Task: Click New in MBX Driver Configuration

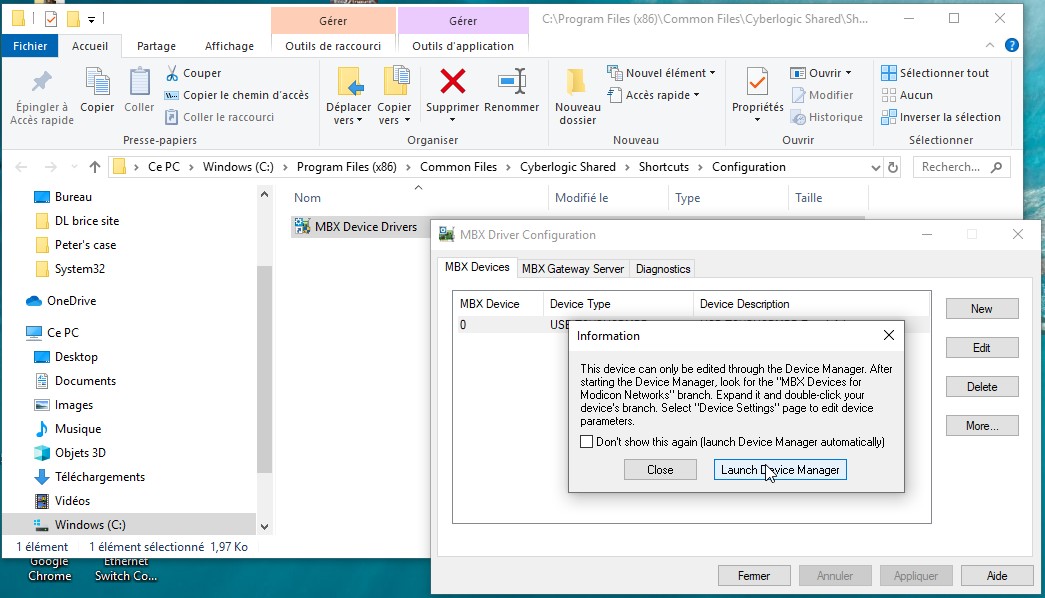Action: tap(982, 309)
